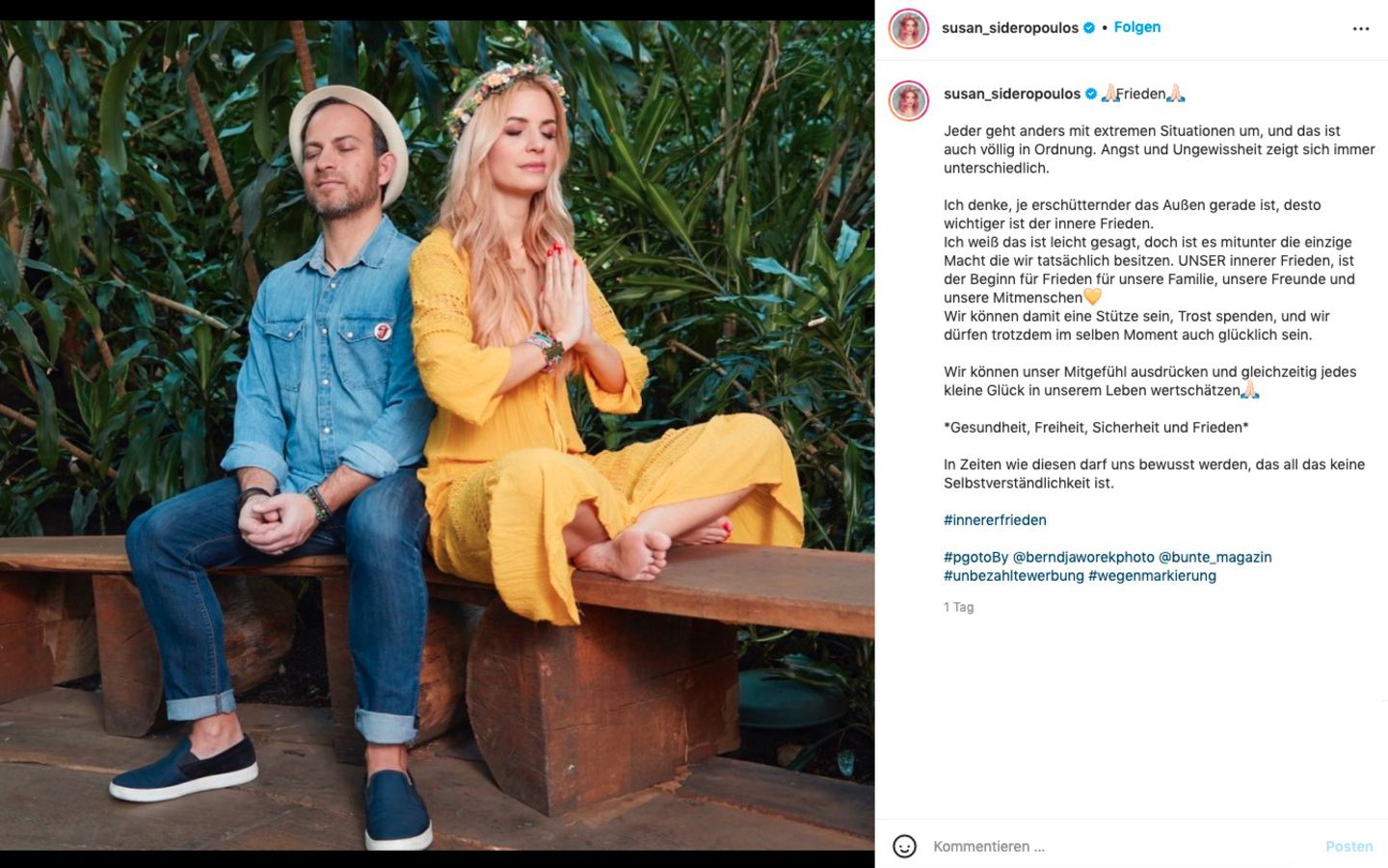Screen dimensions: 1388x868
Task: Click the 1 Tag timestamp
Action: click(958, 607)
